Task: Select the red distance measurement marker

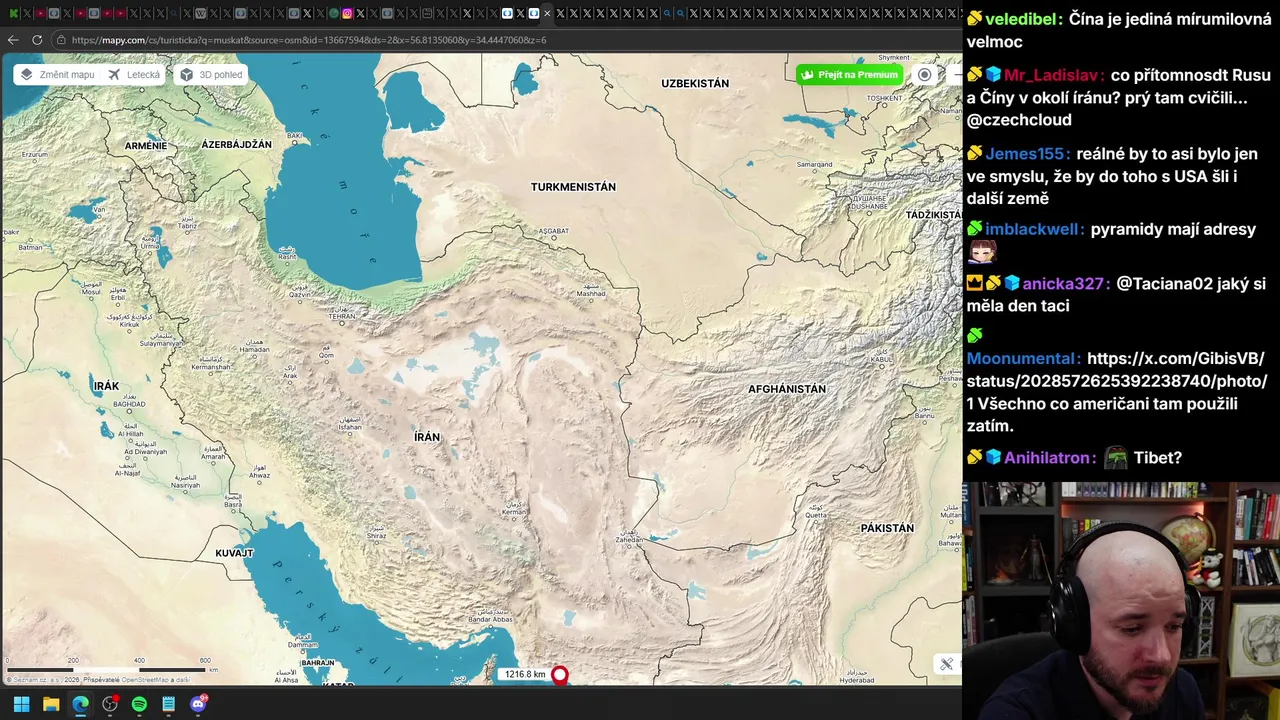Action: [560, 675]
